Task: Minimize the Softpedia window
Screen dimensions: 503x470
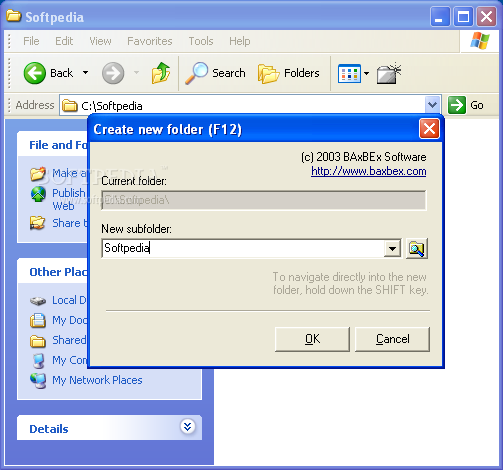Action: [440, 16]
